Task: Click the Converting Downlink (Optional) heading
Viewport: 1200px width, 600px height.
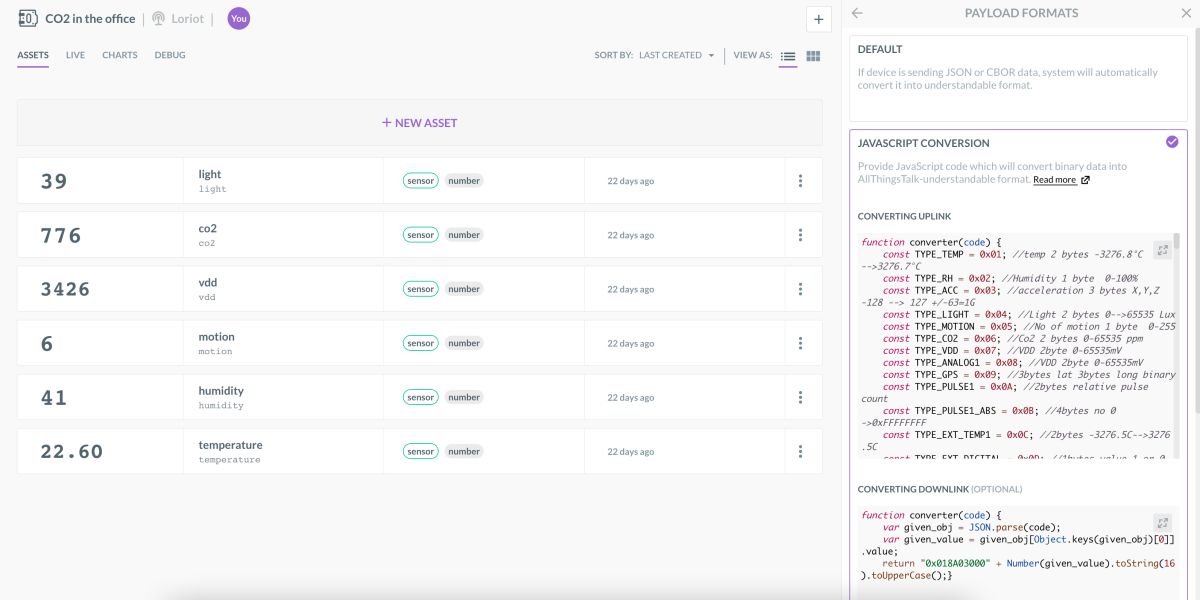Action: point(940,489)
